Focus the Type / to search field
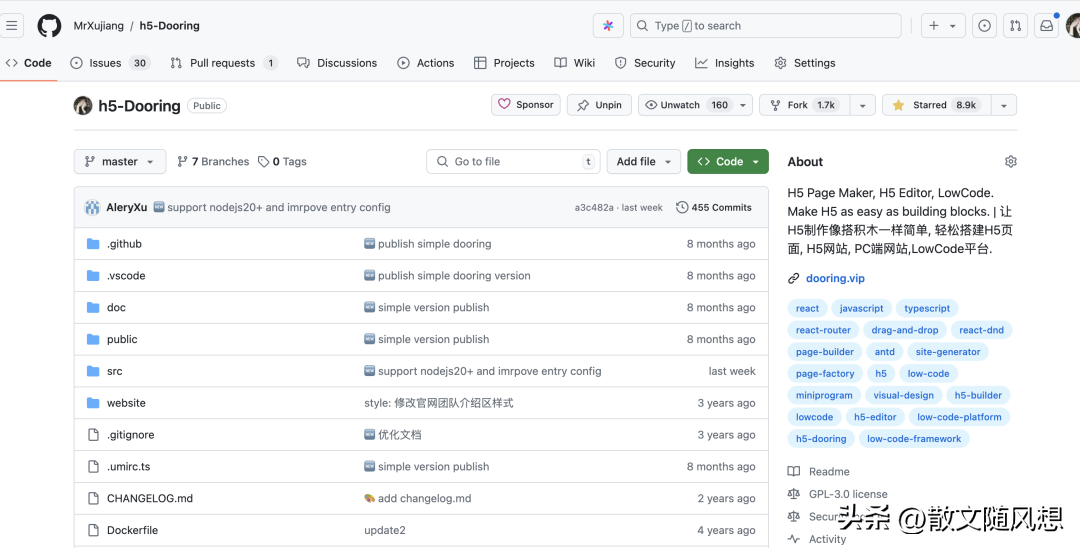Screen dimensions: 1080x548 point(765,25)
